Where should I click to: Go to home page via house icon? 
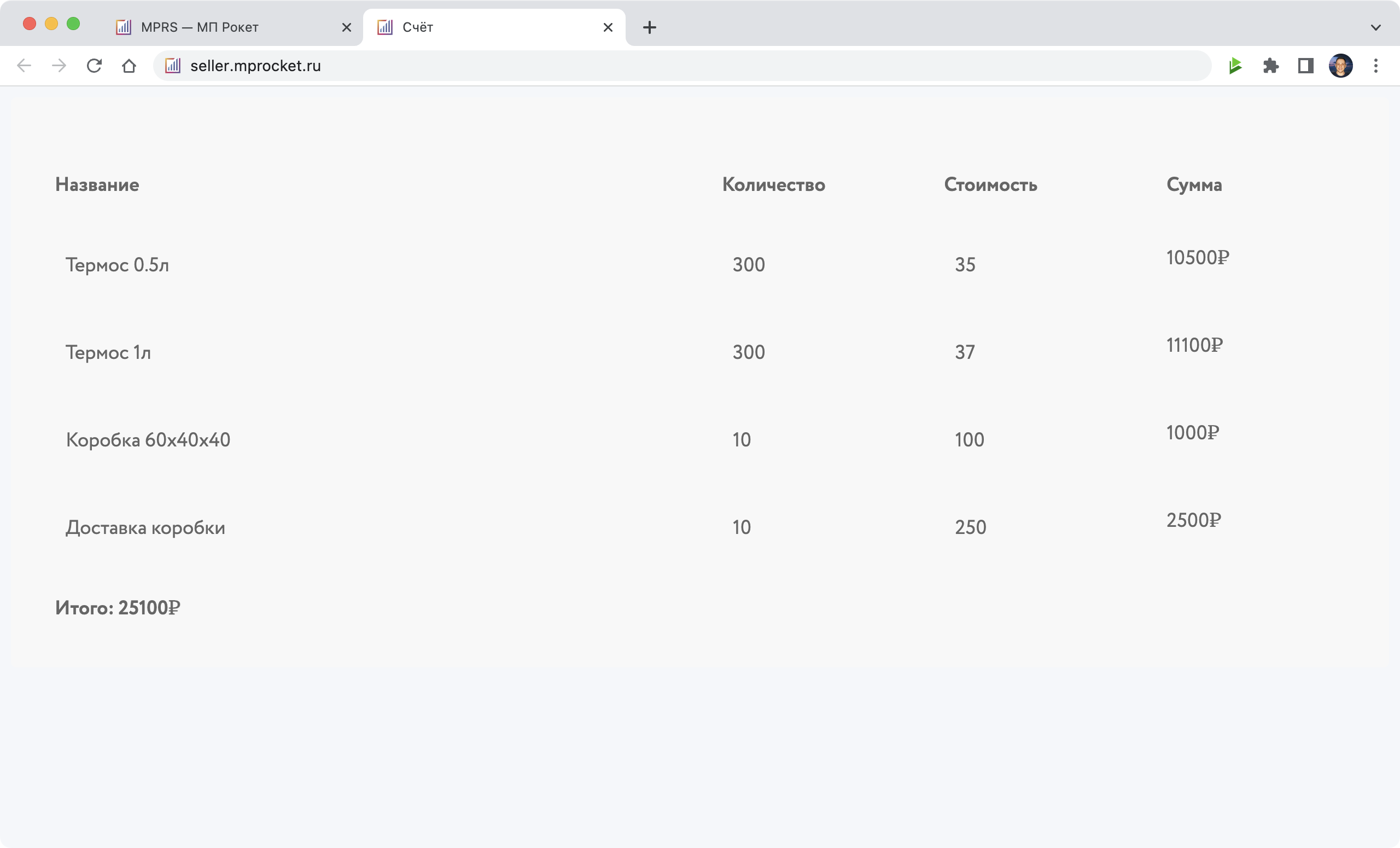tap(129, 66)
